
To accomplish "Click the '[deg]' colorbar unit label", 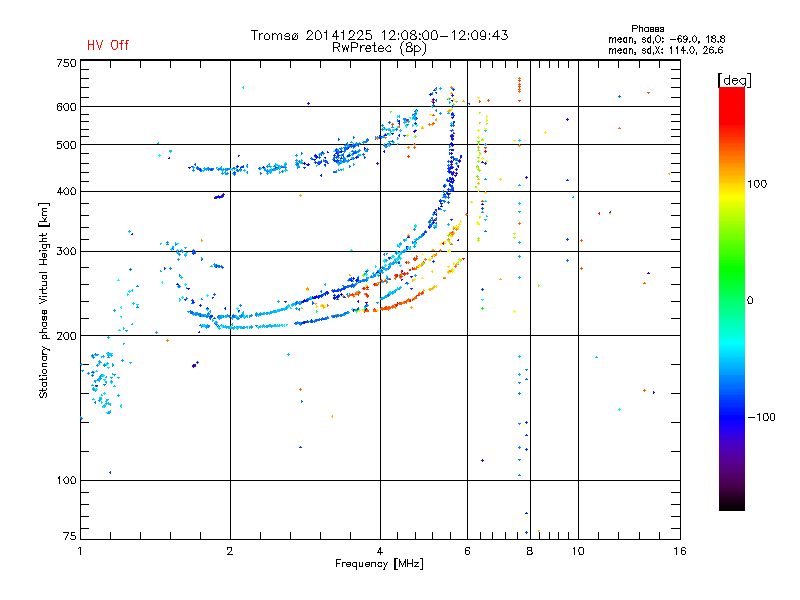I will [x=734, y=80].
